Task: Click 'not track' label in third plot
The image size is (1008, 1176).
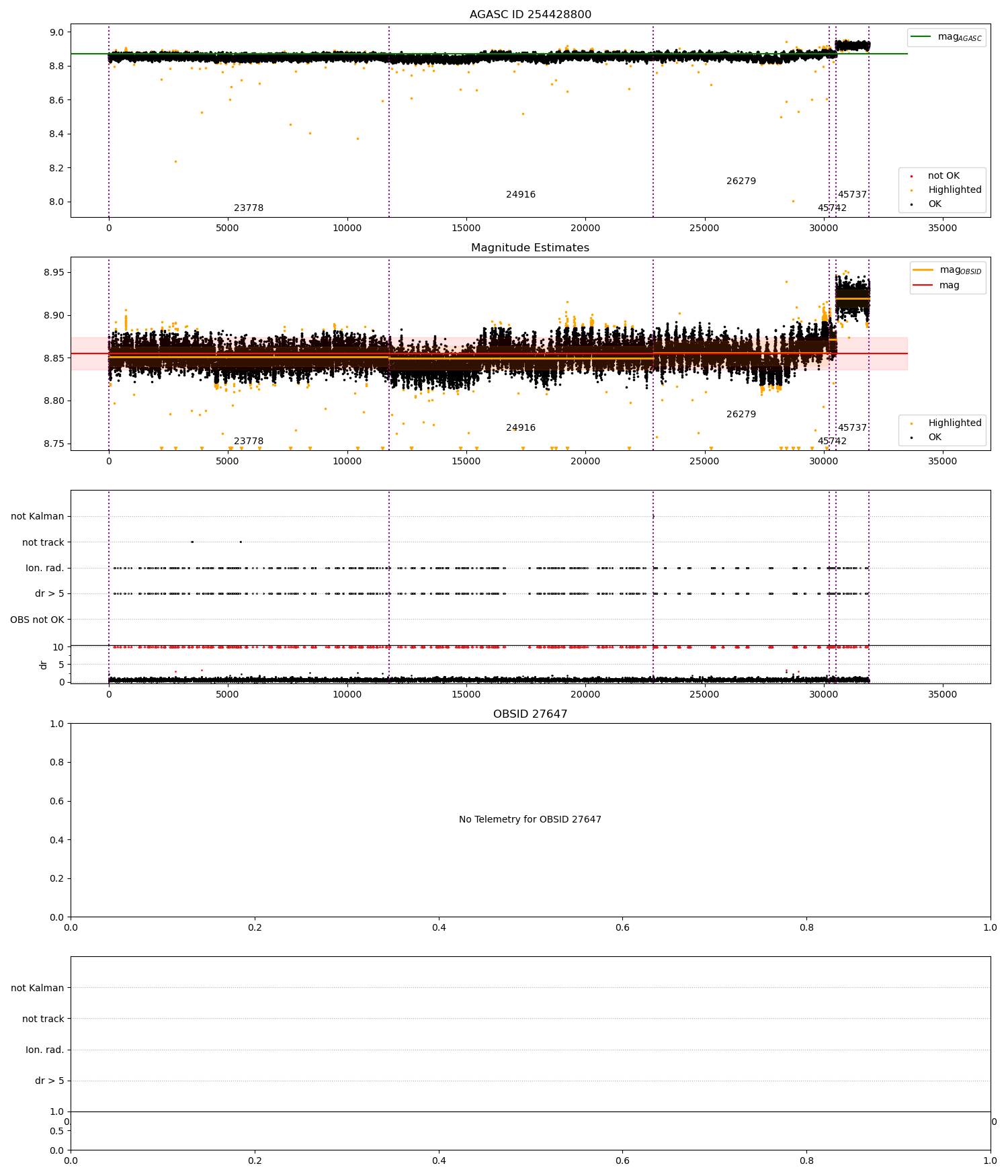Action: [x=43, y=543]
